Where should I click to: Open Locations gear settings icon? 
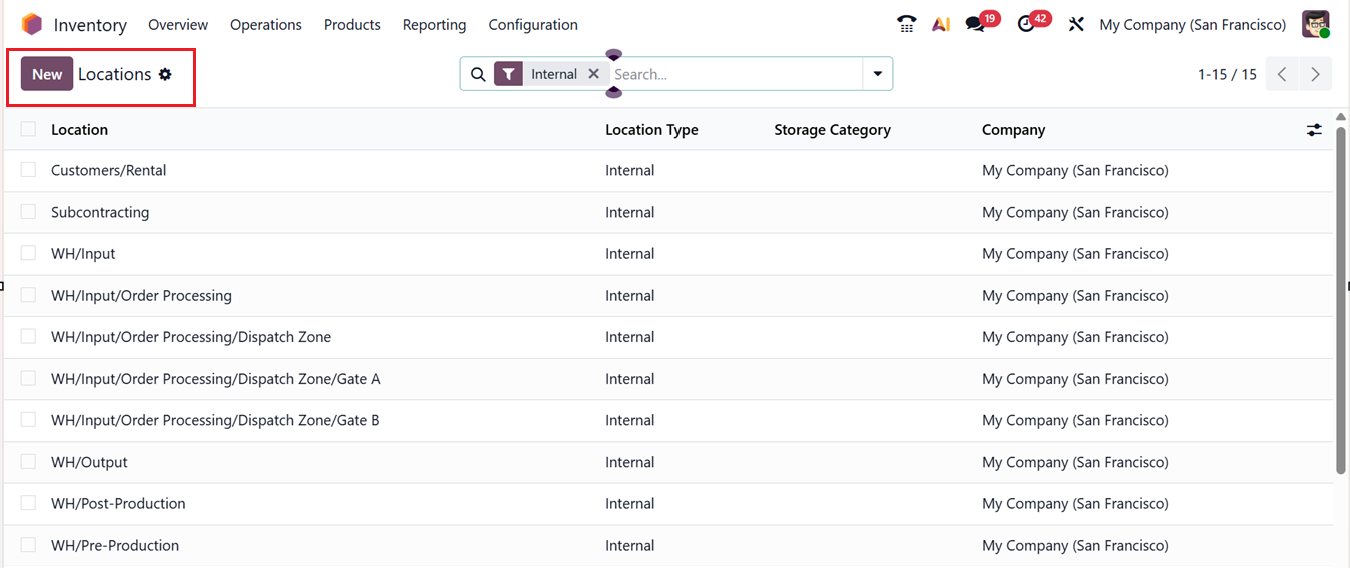(165, 74)
